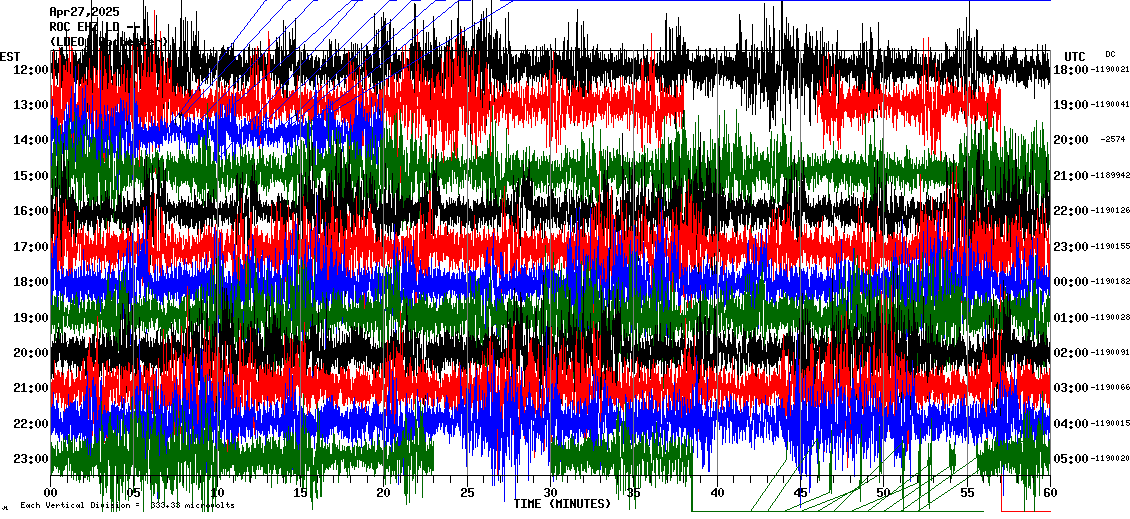This screenshot has width=1130, height=519.
Task: Click the EST timezone label
Action: (x=10, y=56)
